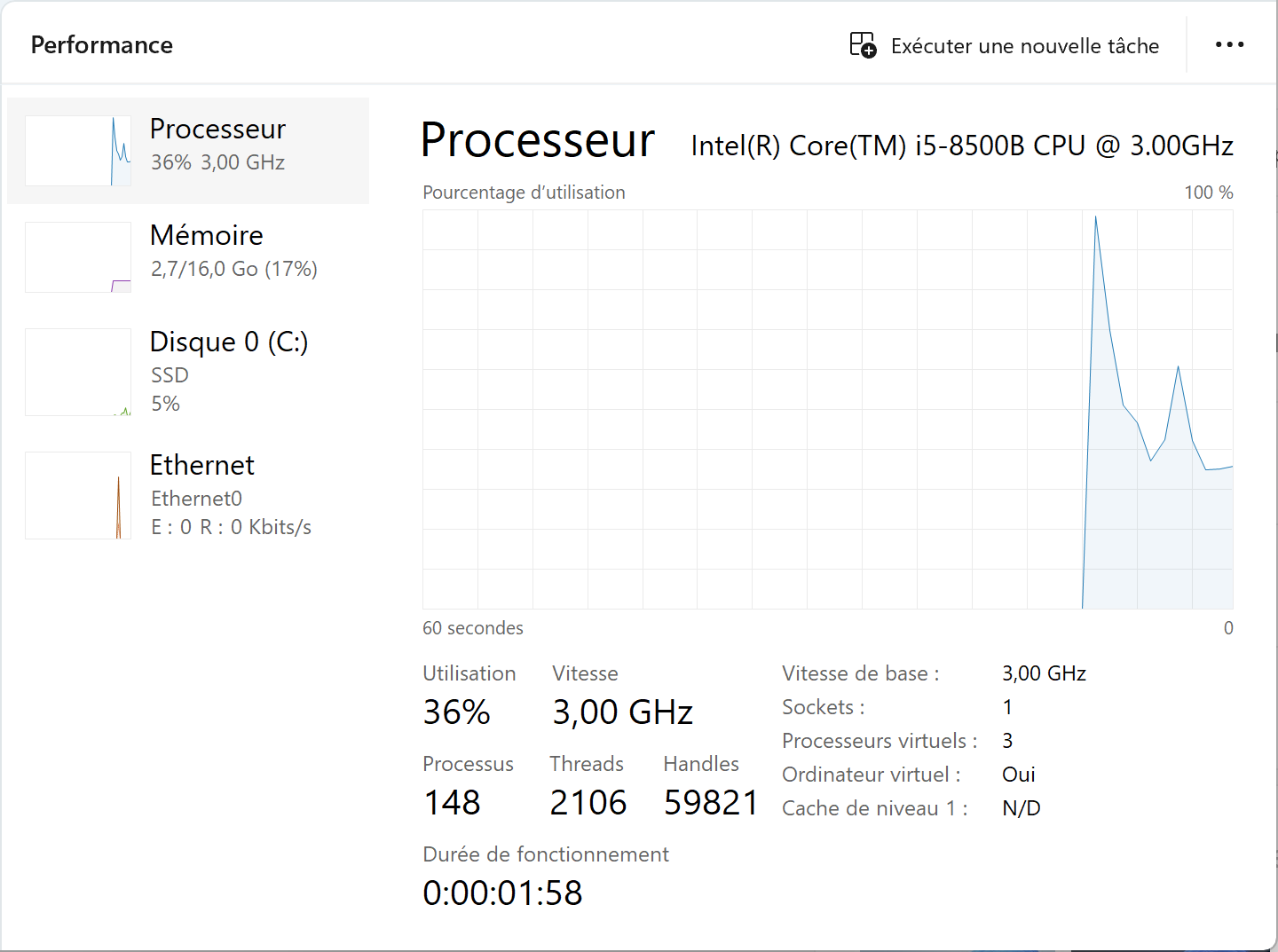Click the Handles count 59821
This screenshot has height=952, width=1278.
coord(711,803)
